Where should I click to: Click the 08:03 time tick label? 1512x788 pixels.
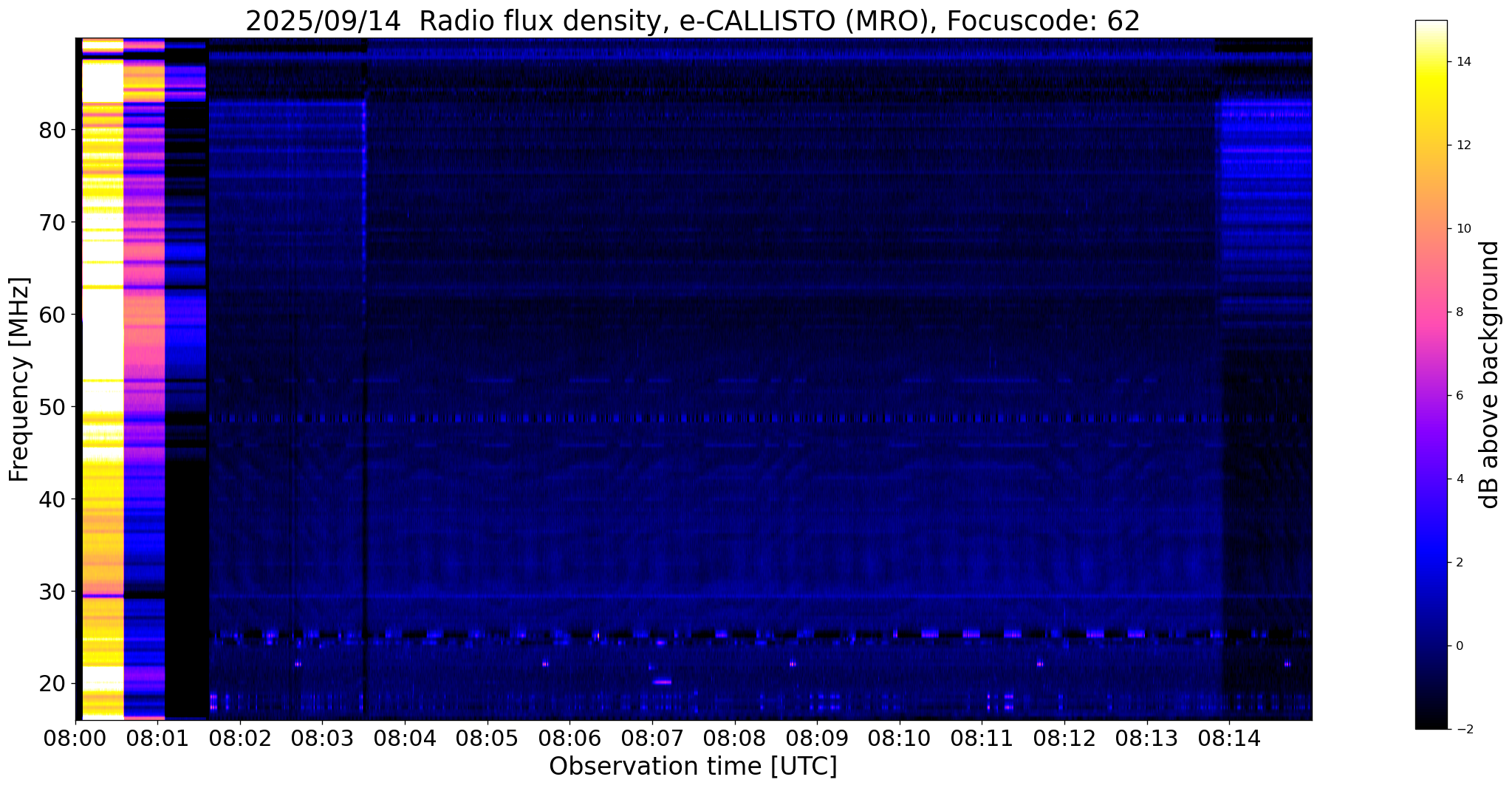(x=321, y=738)
